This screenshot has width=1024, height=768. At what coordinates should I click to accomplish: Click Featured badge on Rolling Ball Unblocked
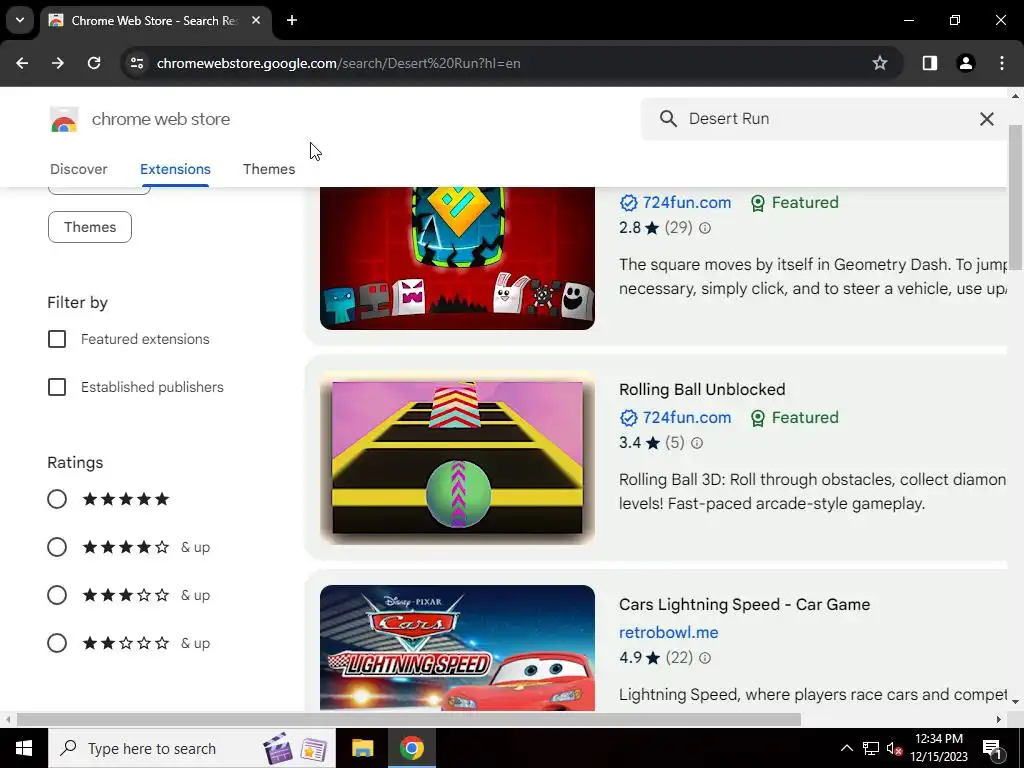[794, 418]
